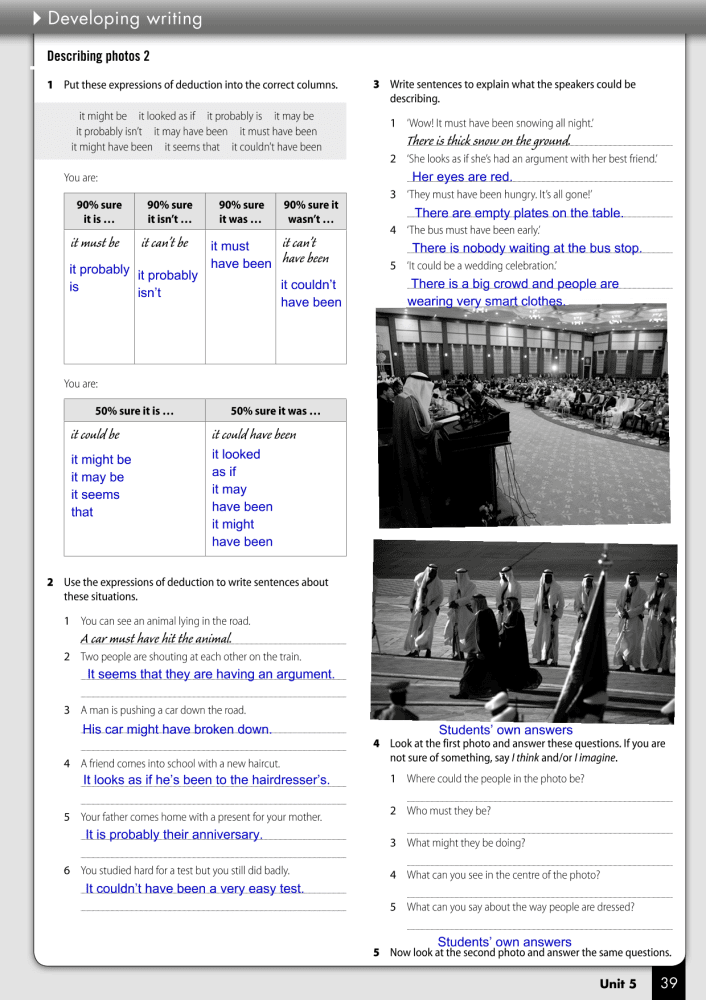The image size is (706, 1000).
Task: Click the photo of men in robes walking
Action: point(524,633)
